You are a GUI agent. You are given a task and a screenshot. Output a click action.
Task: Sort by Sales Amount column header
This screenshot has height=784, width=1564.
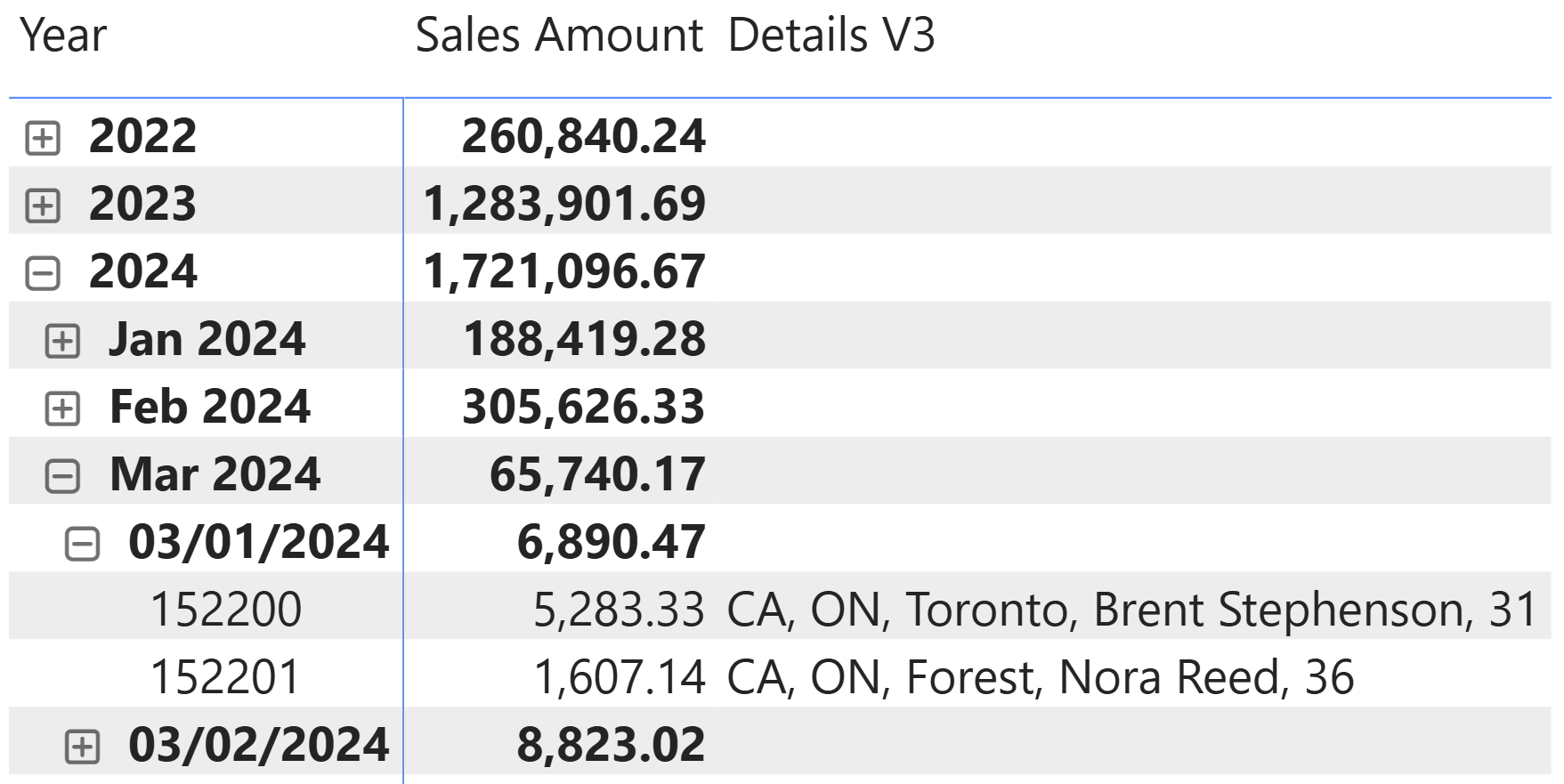(x=559, y=36)
